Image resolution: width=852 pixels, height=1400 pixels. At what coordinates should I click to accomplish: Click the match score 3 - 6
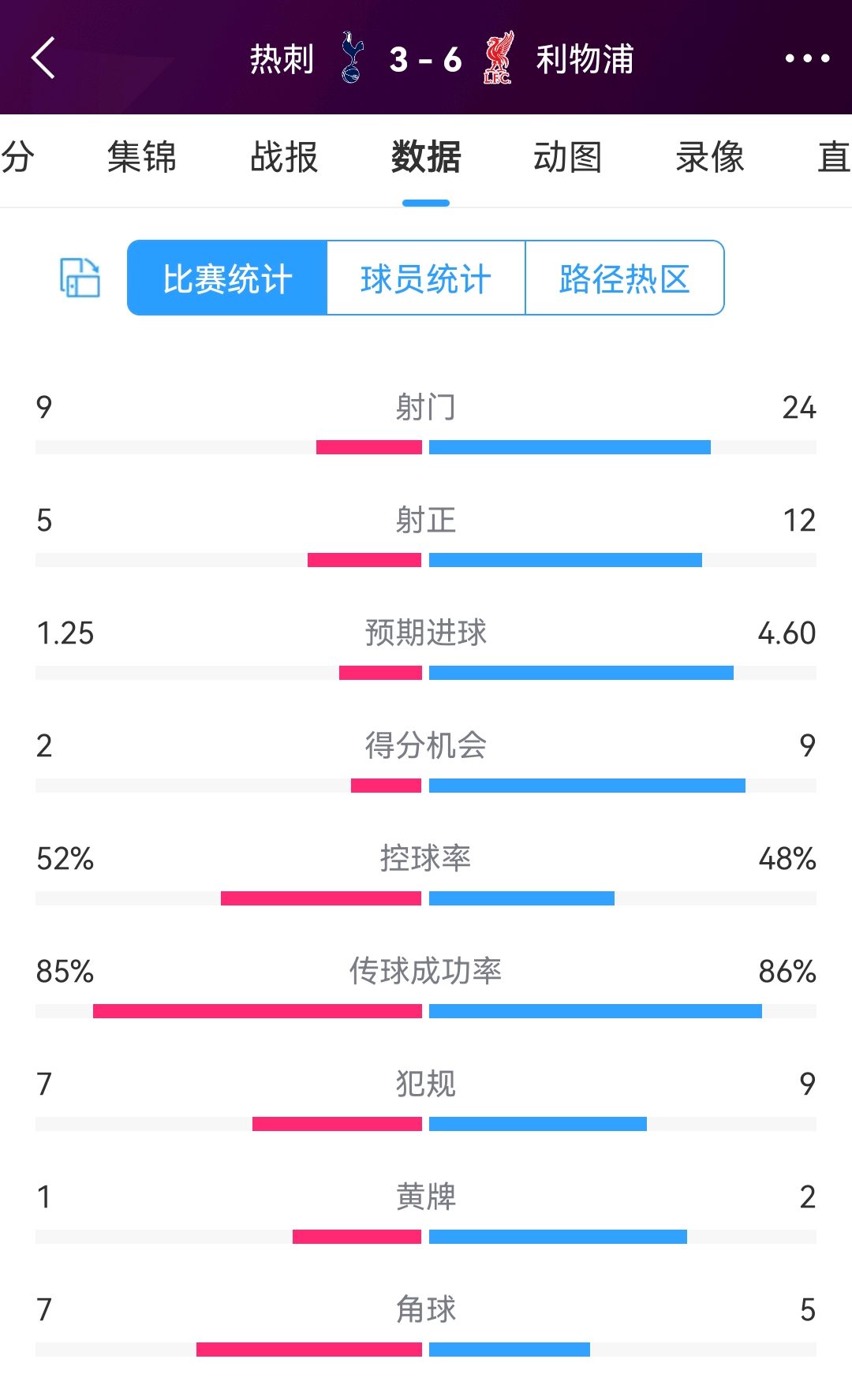pyautogui.click(x=426, y=58)
